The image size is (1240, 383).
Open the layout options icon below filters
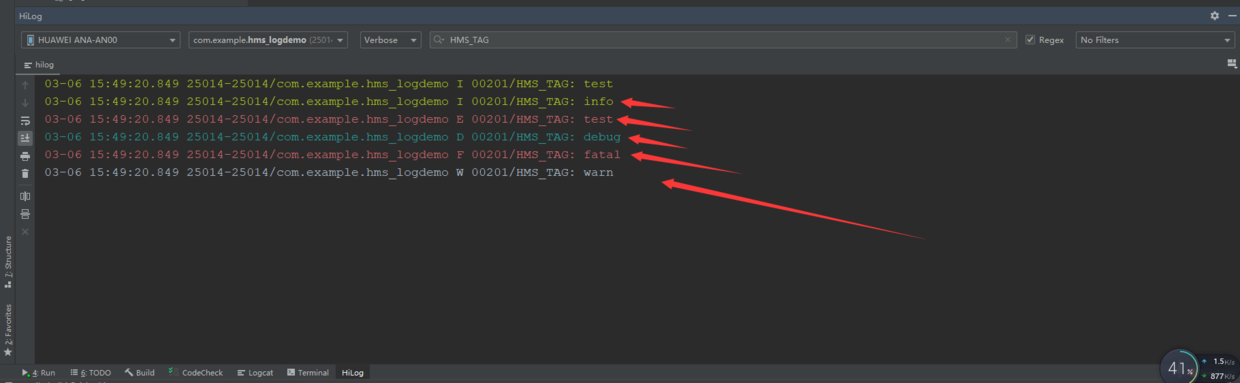pyautogui.click(x=1232, y=63)
